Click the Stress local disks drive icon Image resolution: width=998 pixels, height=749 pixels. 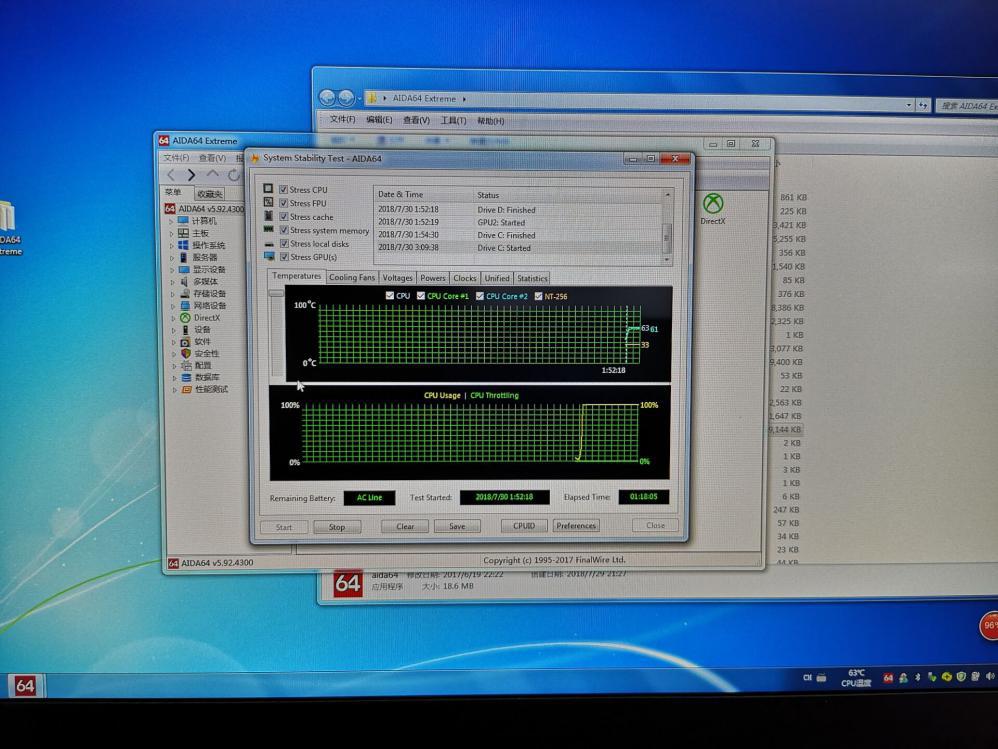269,243
